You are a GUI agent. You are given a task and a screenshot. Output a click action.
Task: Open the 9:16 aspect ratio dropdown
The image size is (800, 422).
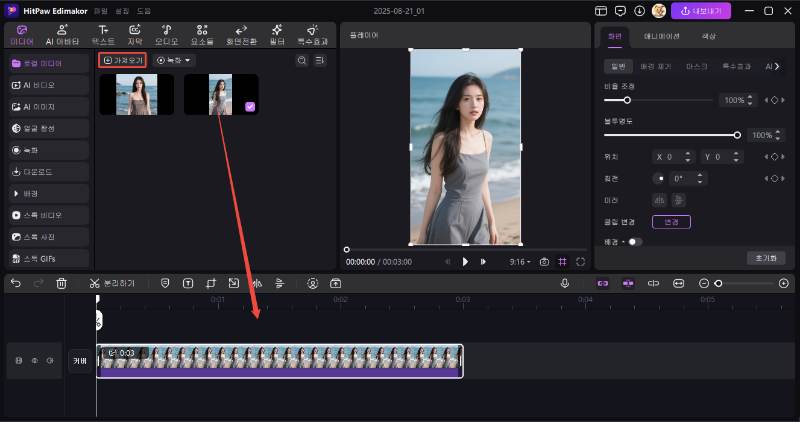coord(519,262)
